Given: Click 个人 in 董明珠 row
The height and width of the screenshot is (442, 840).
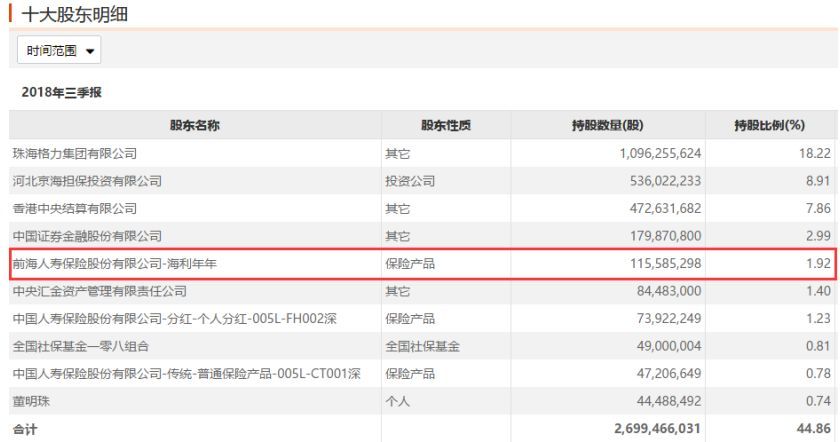Looking at the screenshot, I should pyautogui.click(x=398, y=401).
